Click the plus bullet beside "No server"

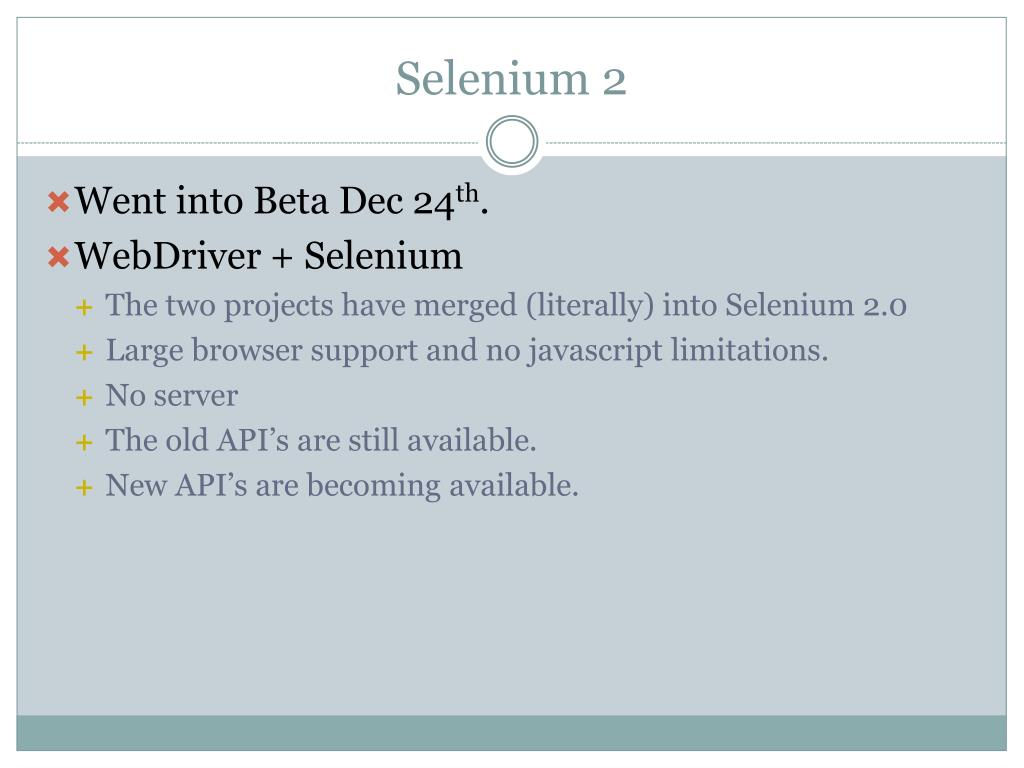[85, 397]
